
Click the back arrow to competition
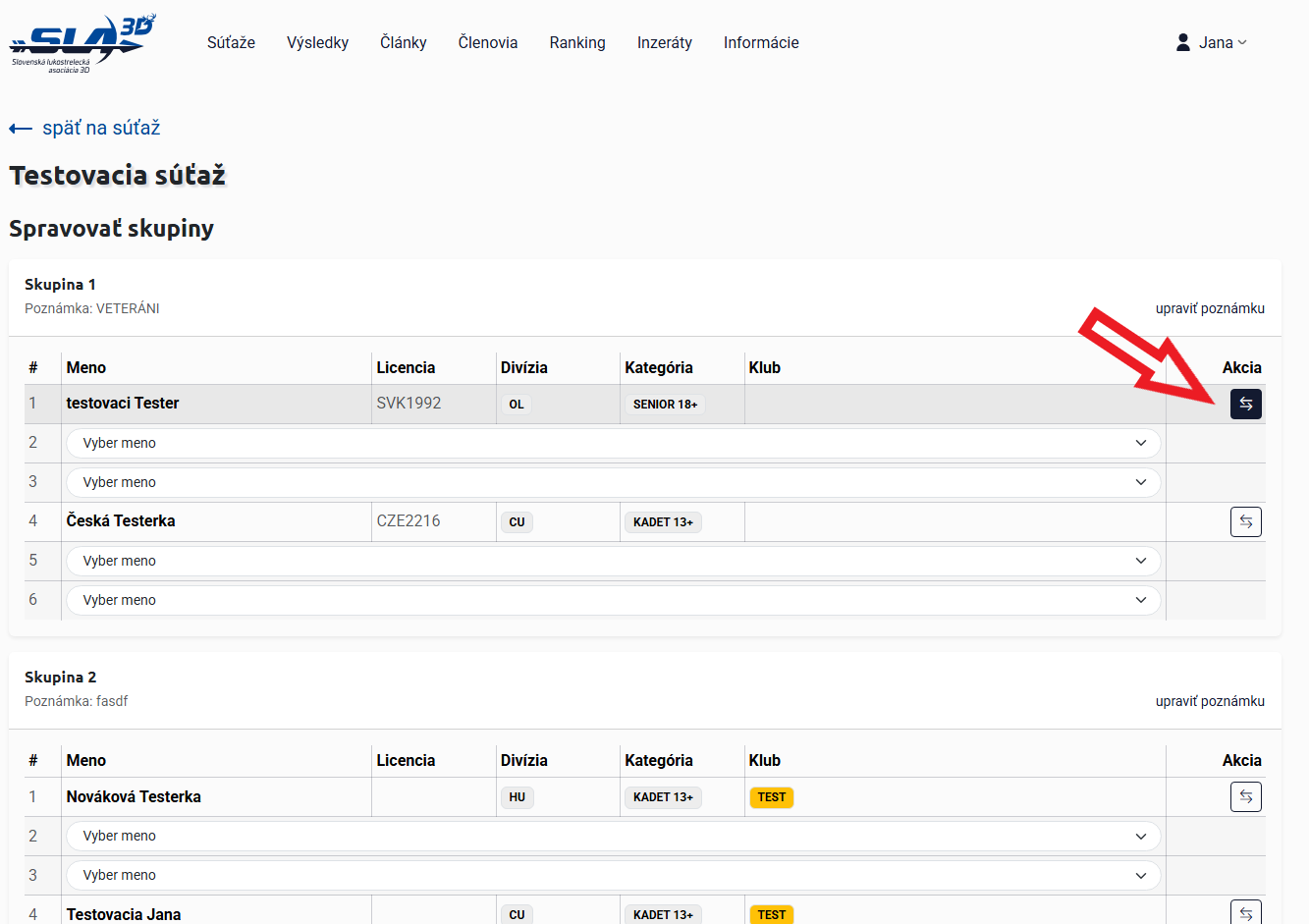[21, 129]
